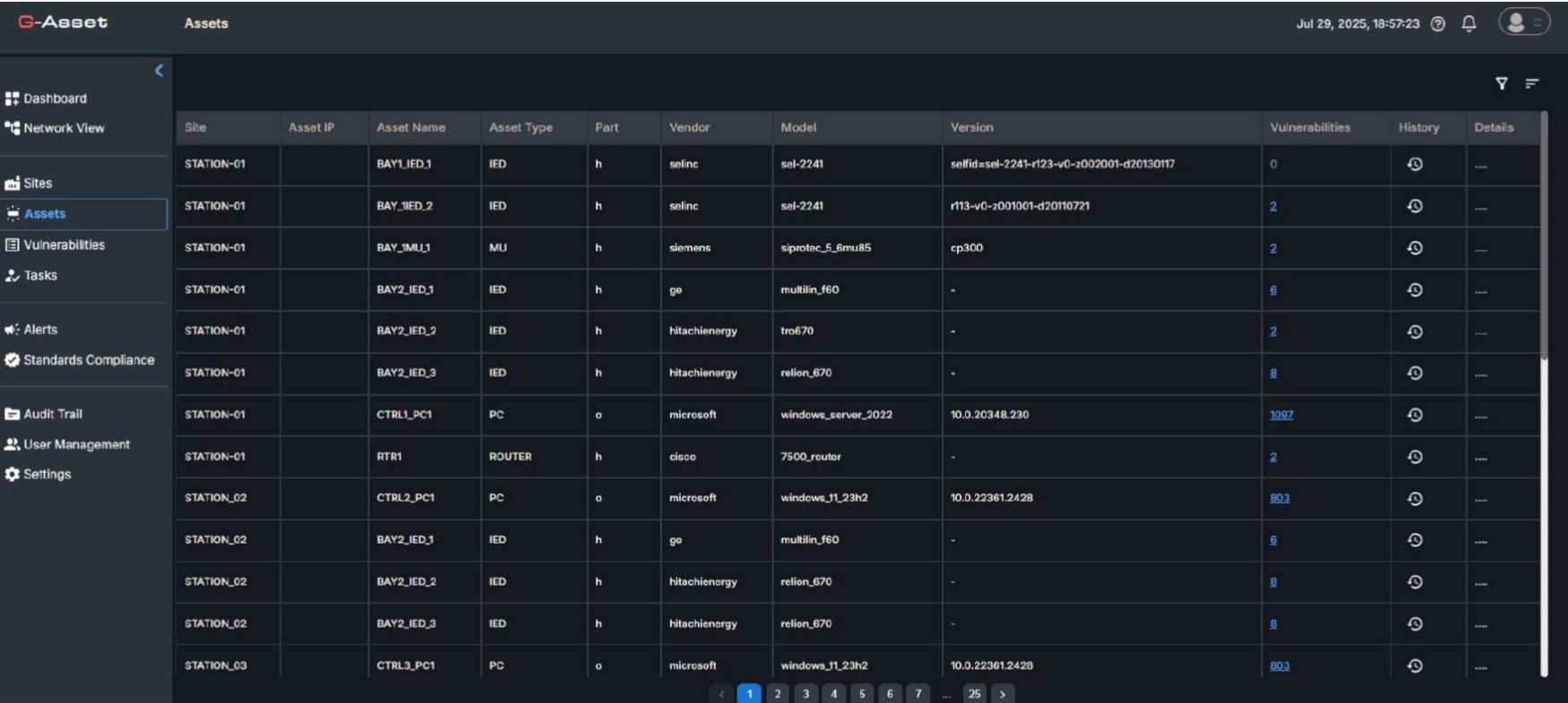Viewport: 1568px width, 703px height.
Task: Go to Dashboard in the sidebar
Action: coord(47,99)
